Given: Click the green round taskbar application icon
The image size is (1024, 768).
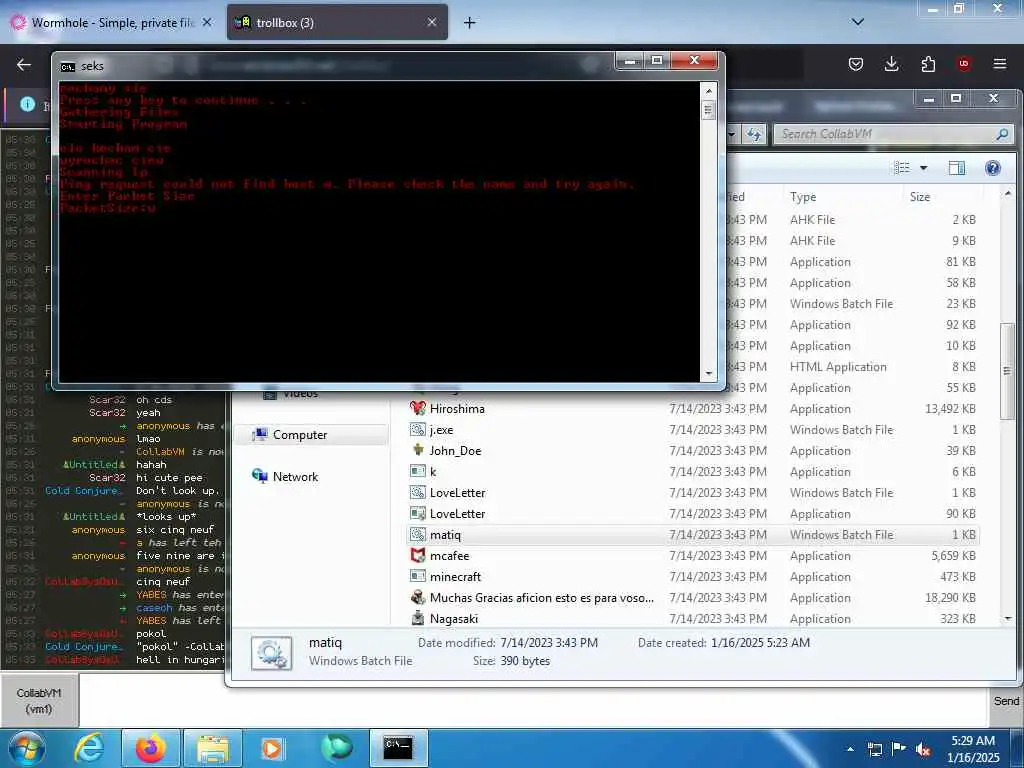Looking at the screenshot, I should pos(337,748).
